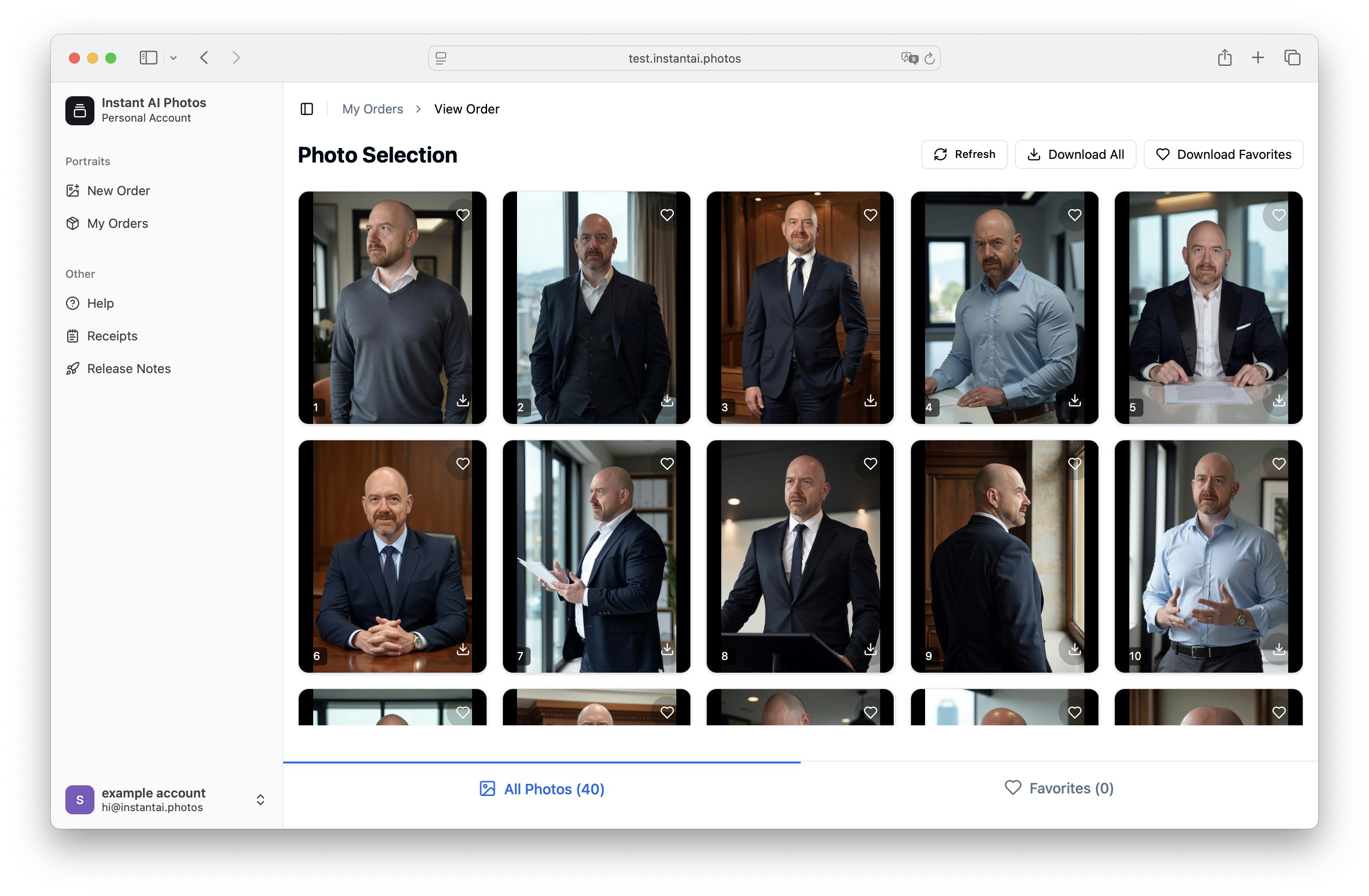Click the Download All button

point(1075,154)
